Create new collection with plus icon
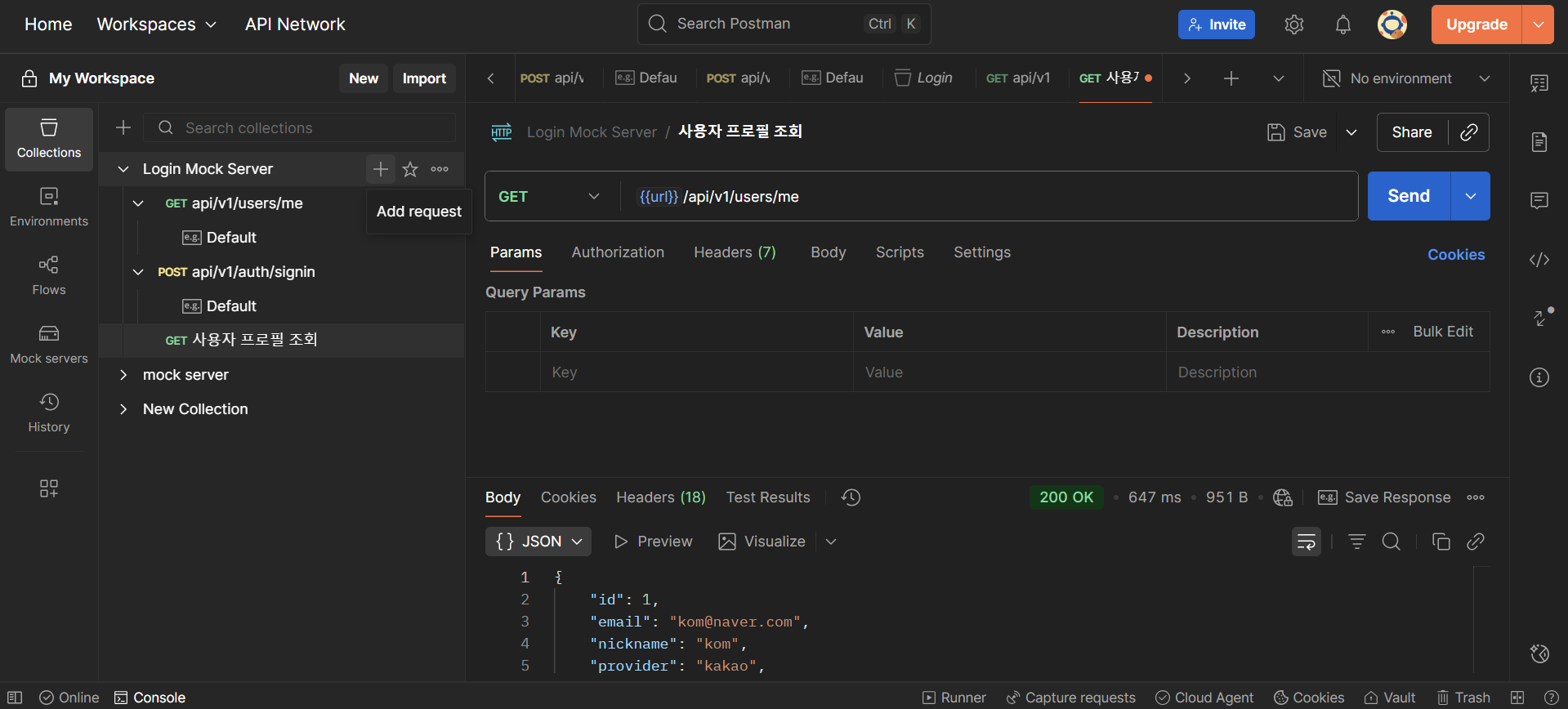Screen dimensions: 1568x709 click(x=123, y=127)
